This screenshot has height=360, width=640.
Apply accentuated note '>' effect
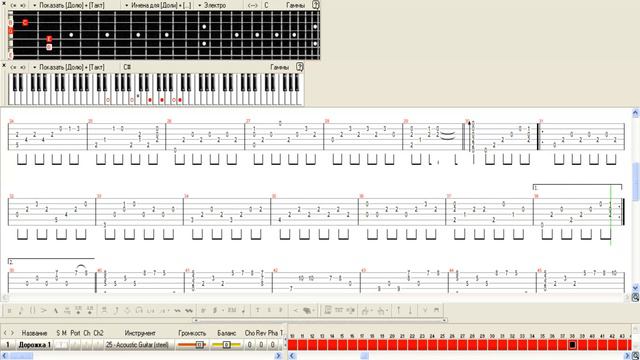(43, 310)
